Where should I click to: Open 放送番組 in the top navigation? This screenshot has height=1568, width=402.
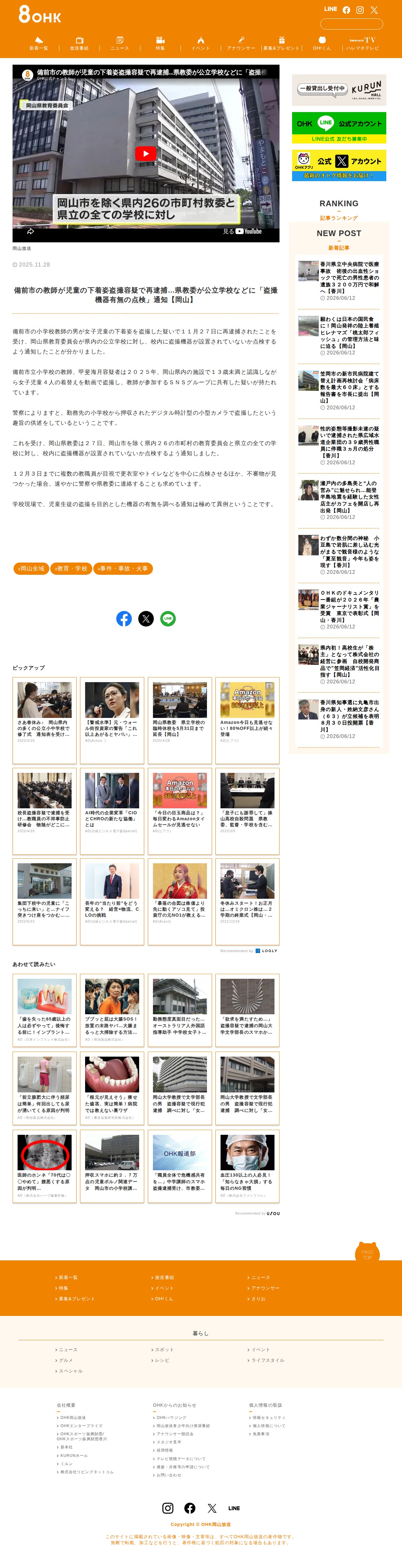(x=79, y=44)
